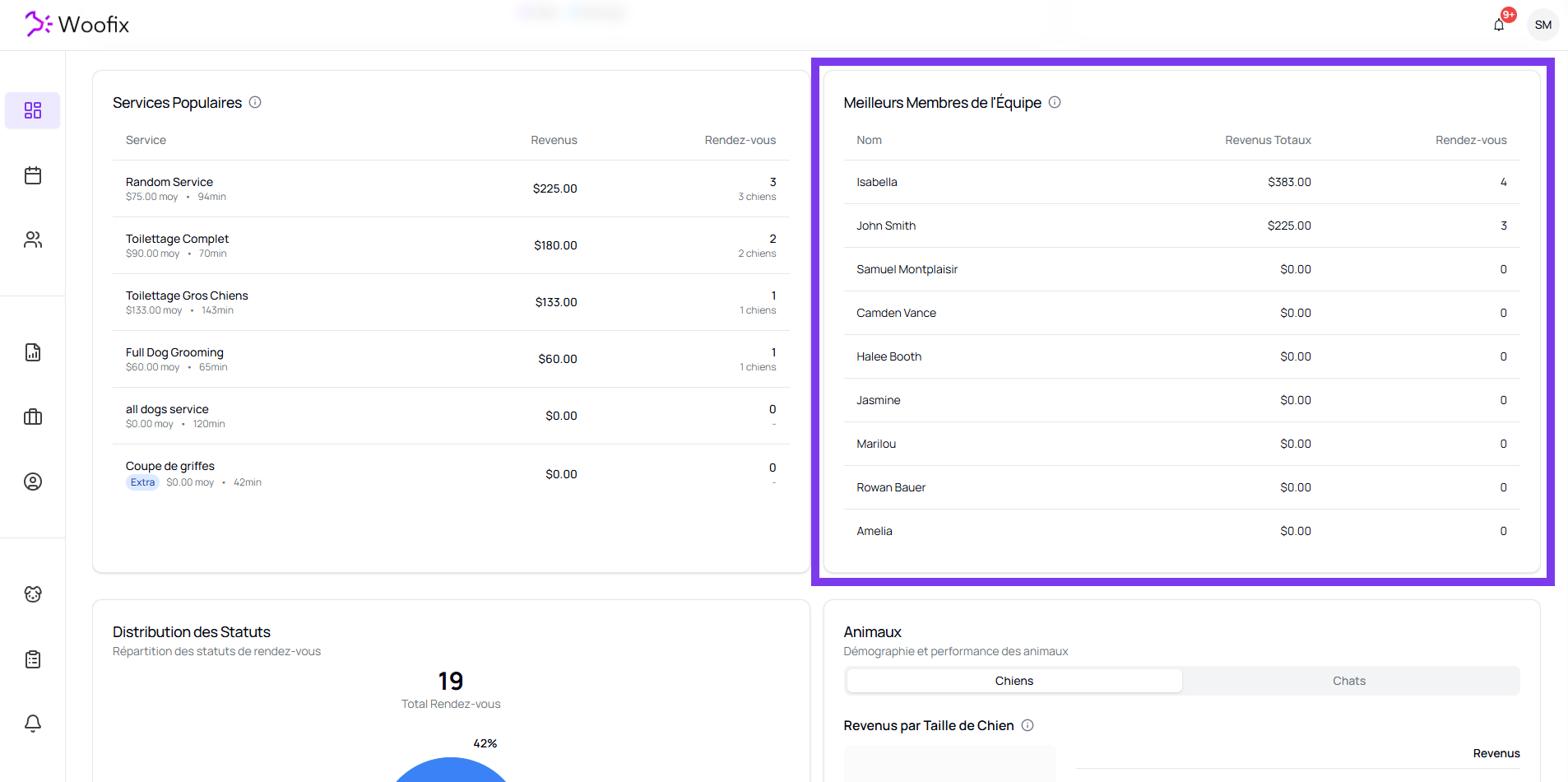This screenshot has height=782, width=1568.
Task: Open notifications bell with 9+ badge
Action: tap(1499, 25)
